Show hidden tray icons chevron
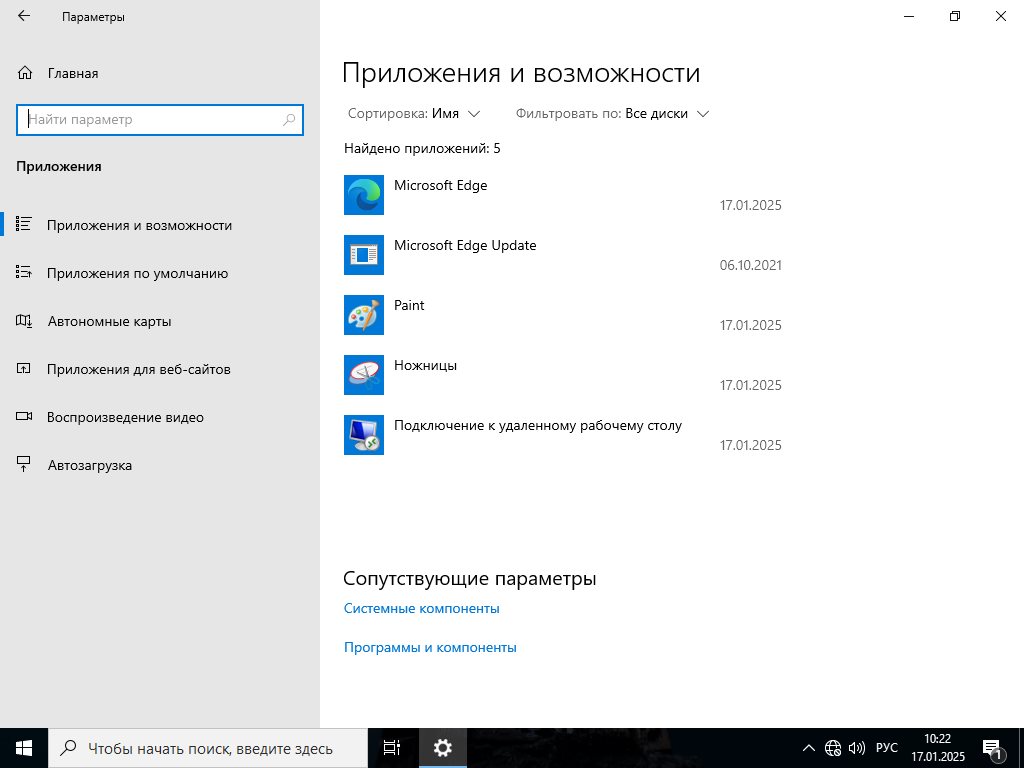1024x768 pixels. 808,748
